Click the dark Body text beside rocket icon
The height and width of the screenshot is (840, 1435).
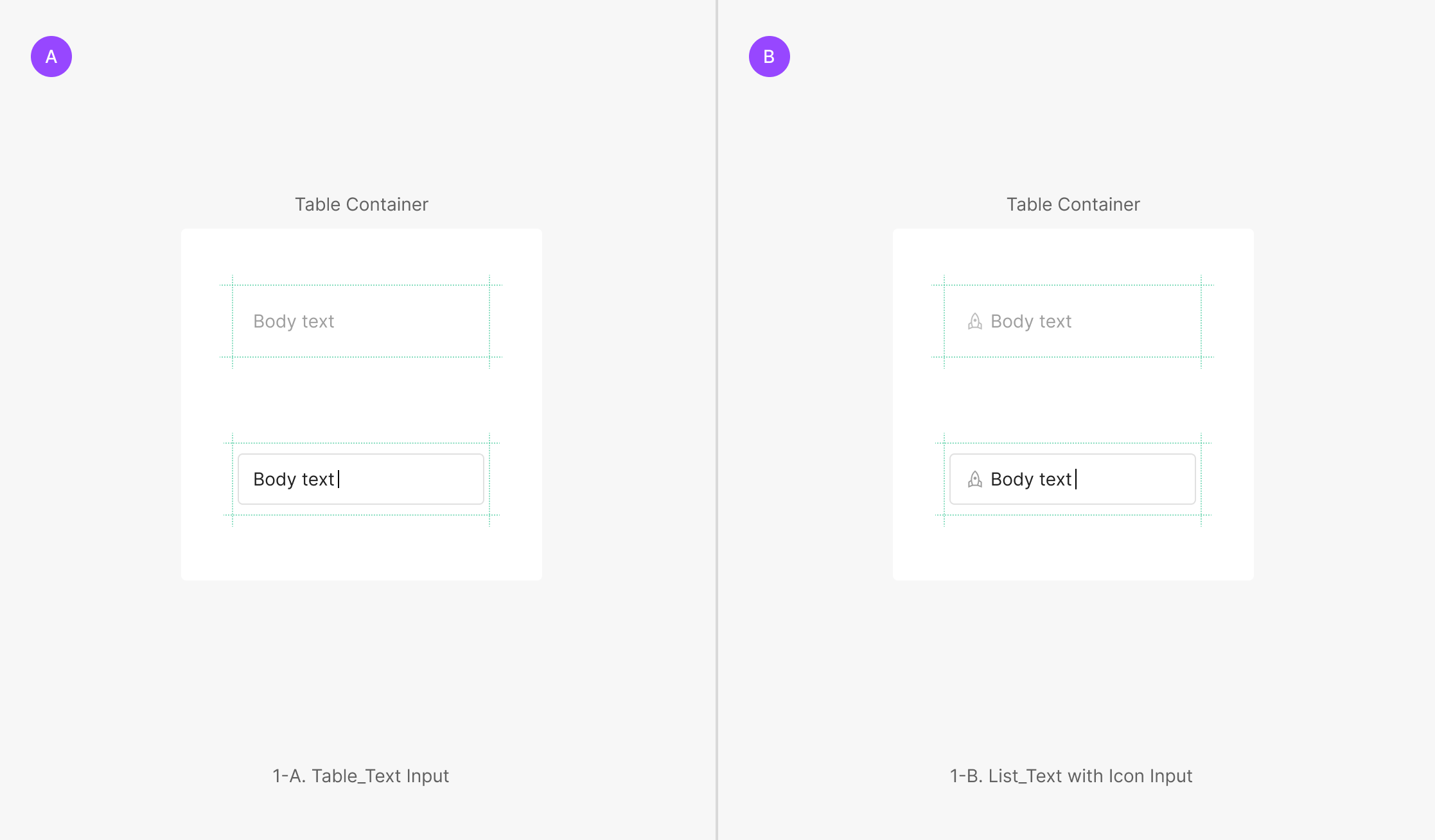(1031, 479)
